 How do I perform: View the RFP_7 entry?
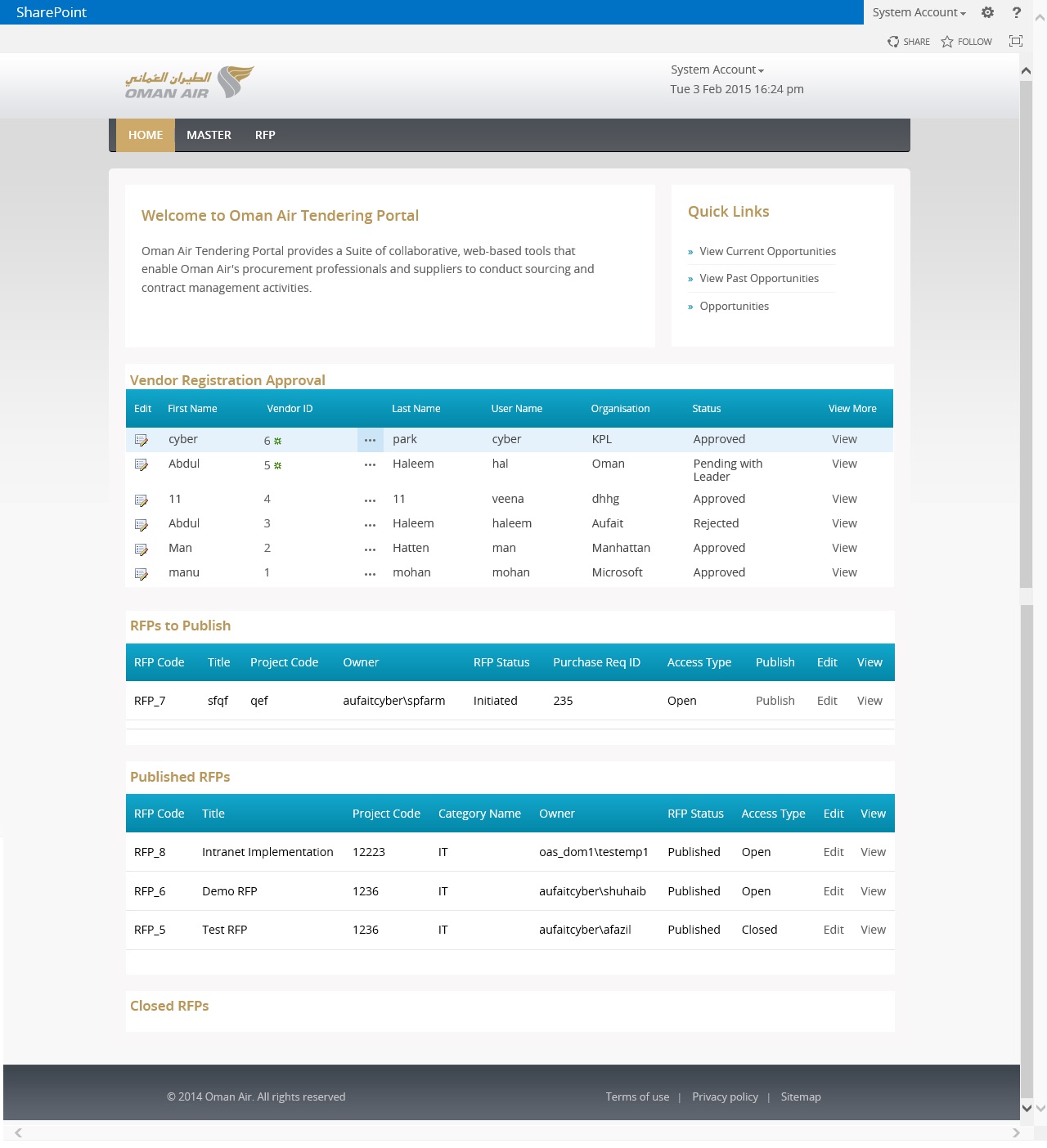point(870,701)
